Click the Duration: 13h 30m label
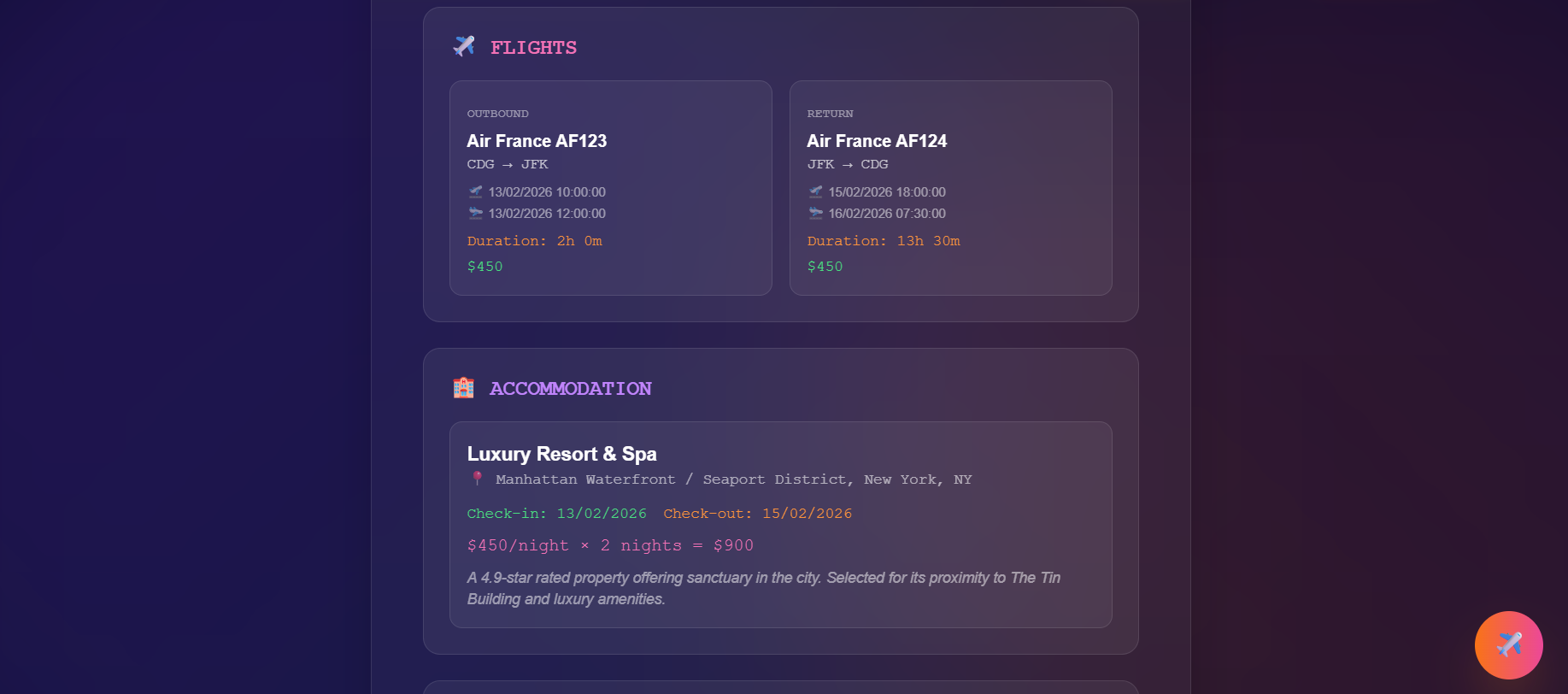 click(x=884, y=241)
